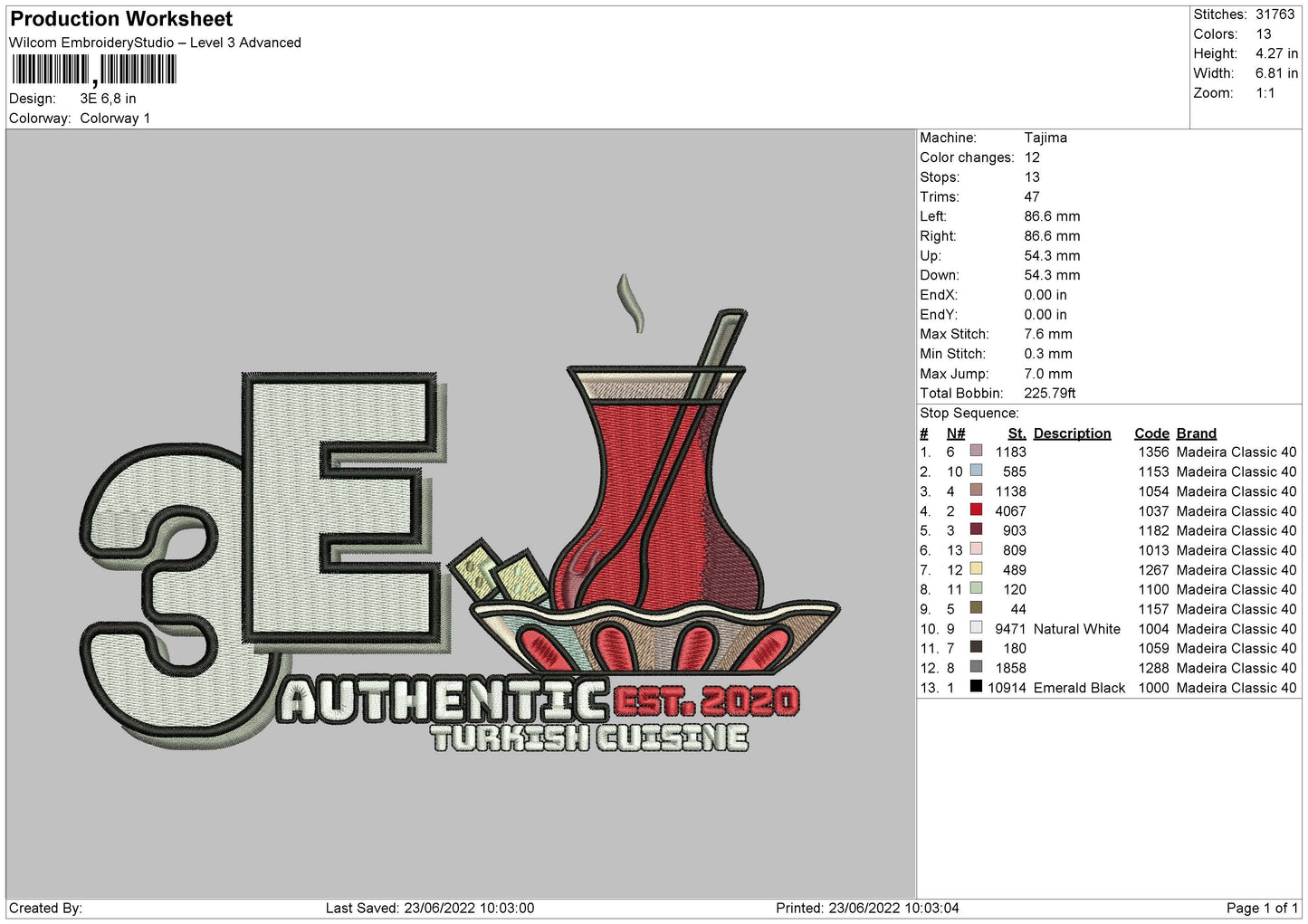This screenshot has width=1308, height=924.
Task: Click the pale pink swatch for code 1013
Action: pyautogui.click(x=976, y=549)
